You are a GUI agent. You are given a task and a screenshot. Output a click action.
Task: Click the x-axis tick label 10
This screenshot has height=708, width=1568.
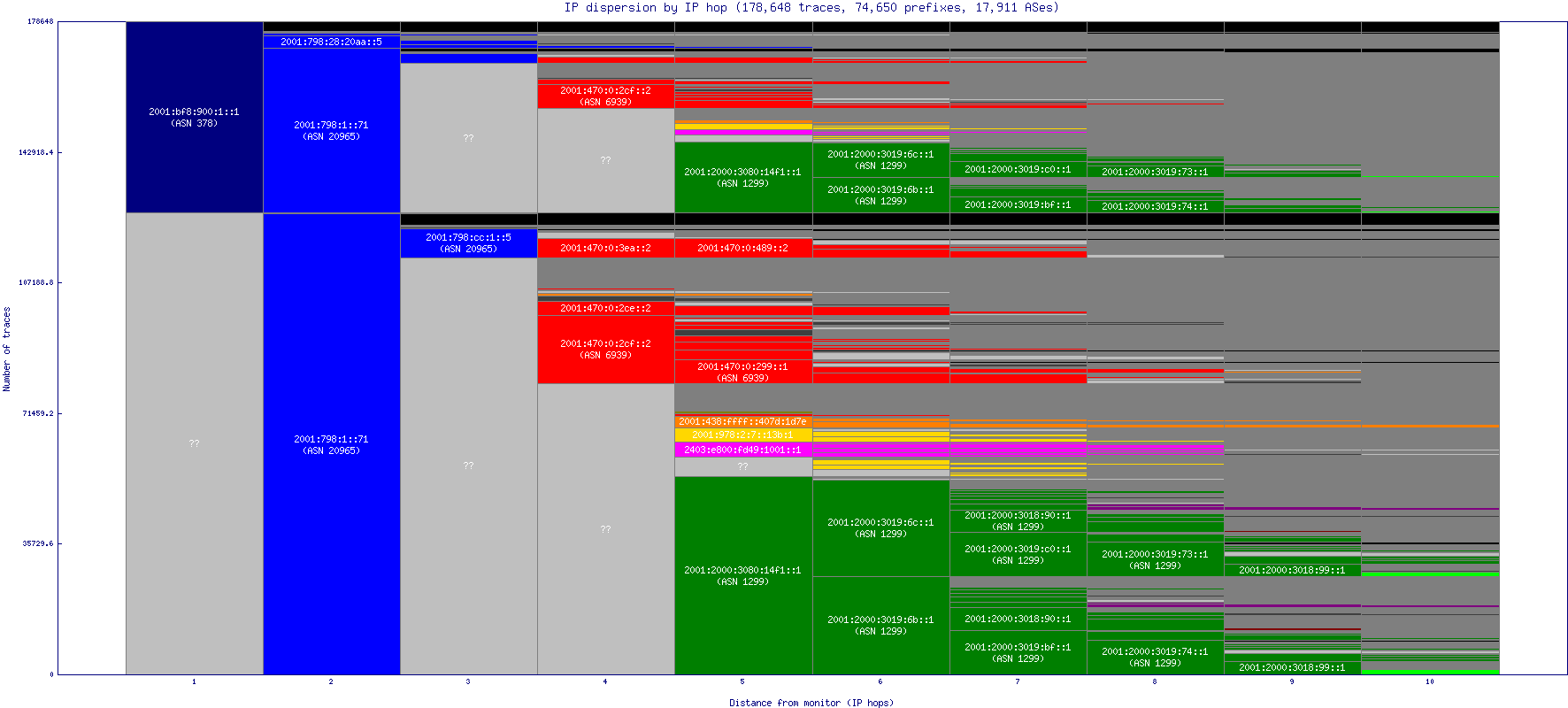click(x=1430, y=681)
